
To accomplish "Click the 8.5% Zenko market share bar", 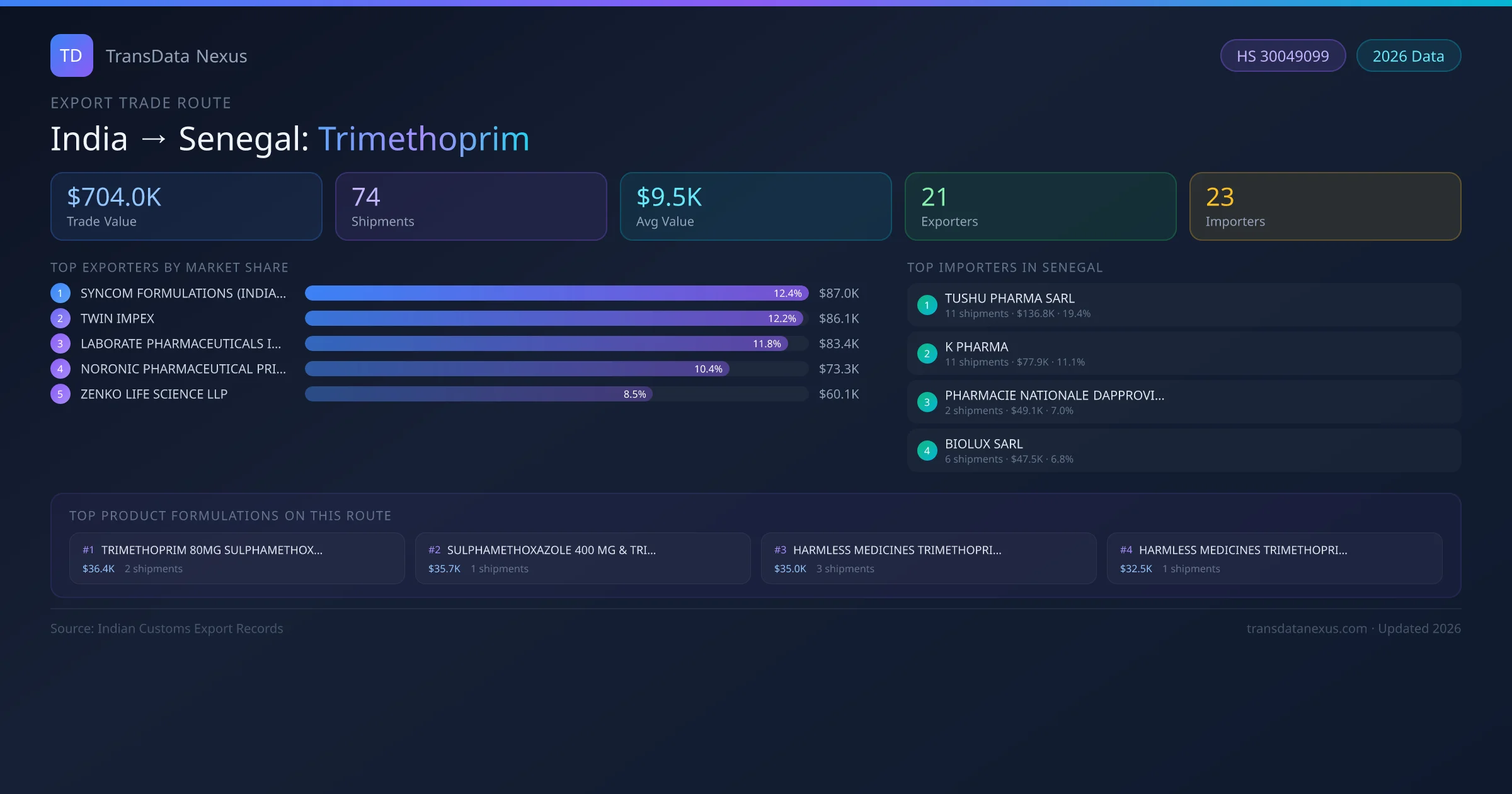I will pyautogui.click(x=479, y=394).
